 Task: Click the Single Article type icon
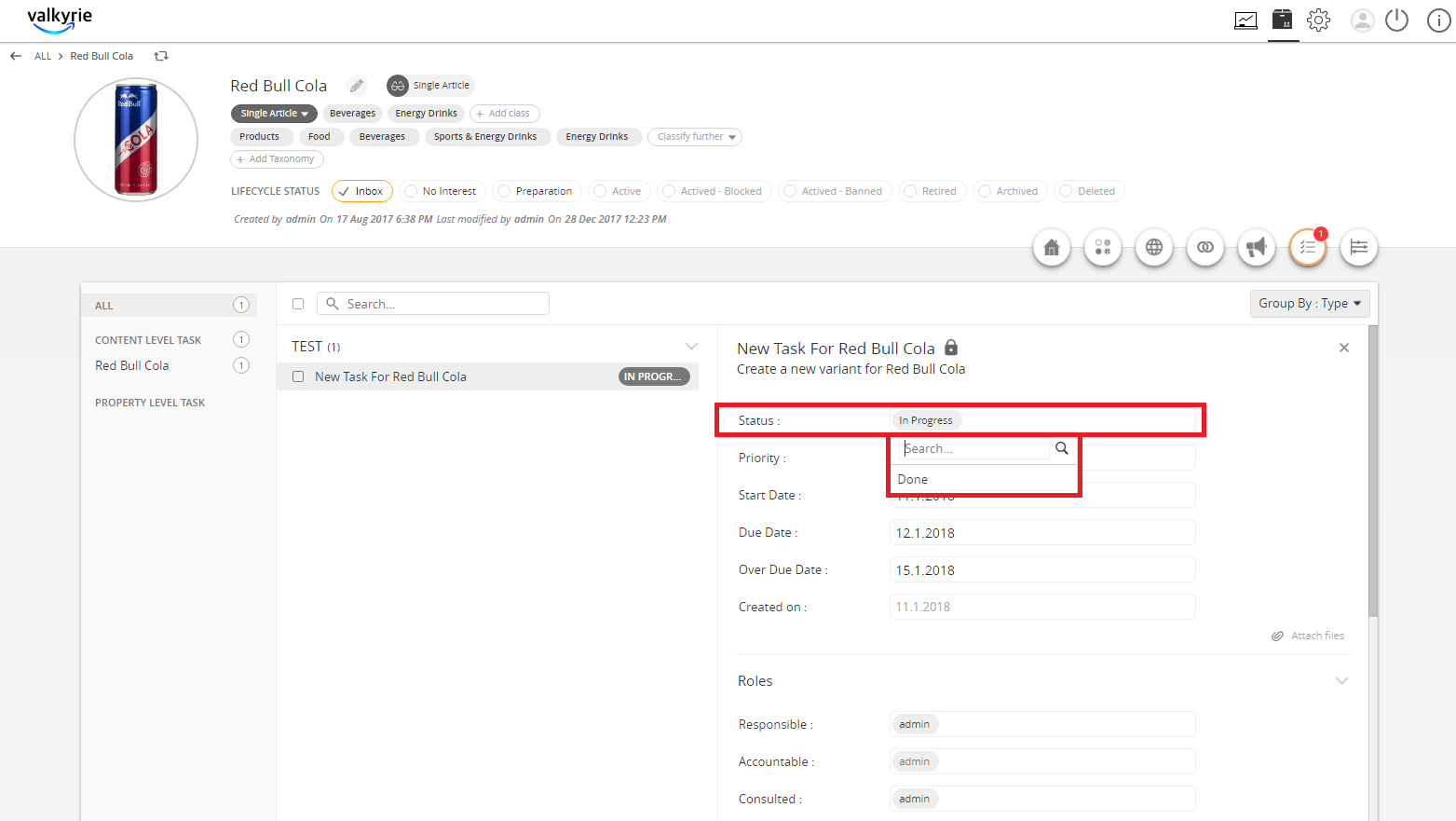point(398,86)
